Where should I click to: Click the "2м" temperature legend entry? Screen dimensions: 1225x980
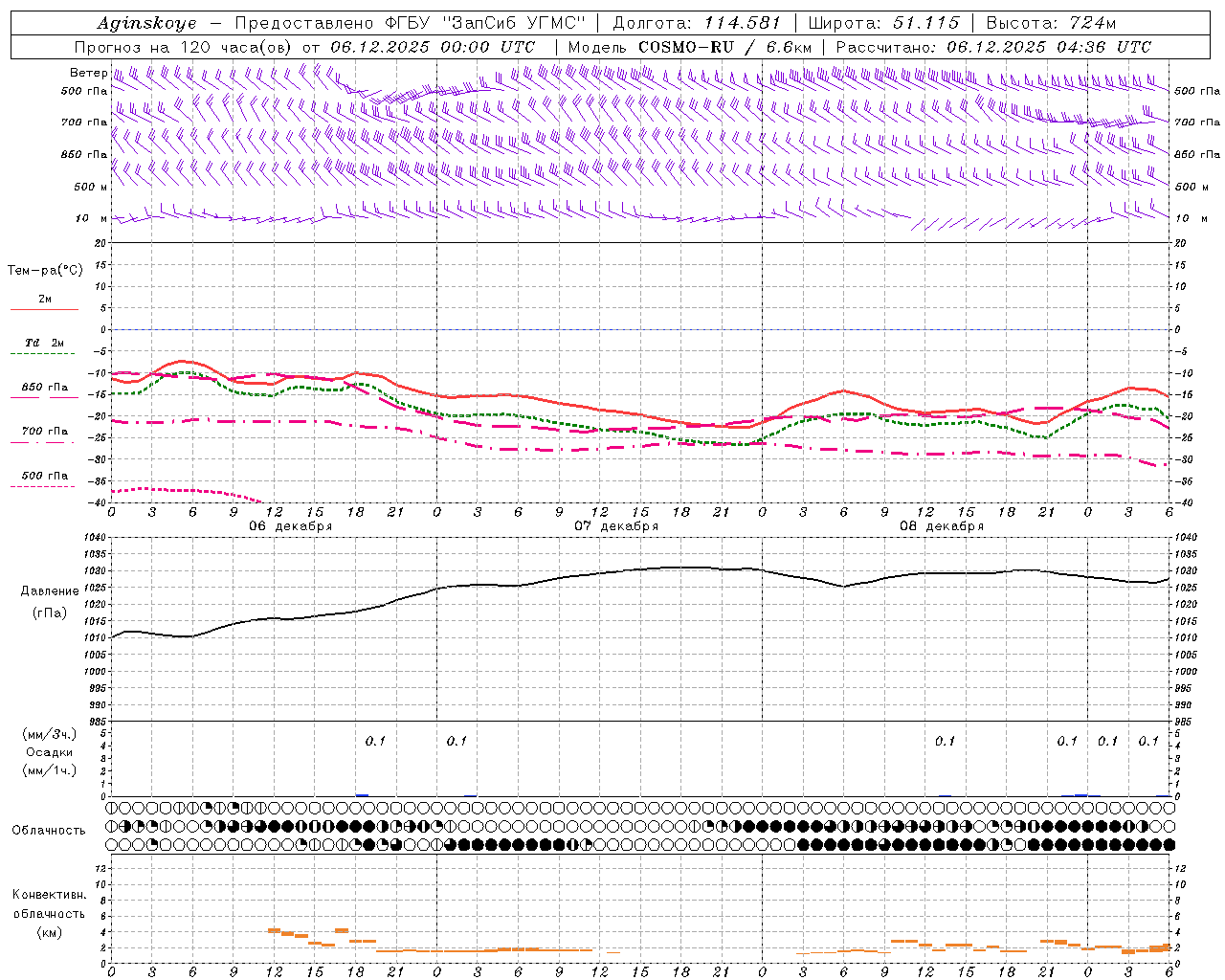pyautogui.click(x=45, y=299)
